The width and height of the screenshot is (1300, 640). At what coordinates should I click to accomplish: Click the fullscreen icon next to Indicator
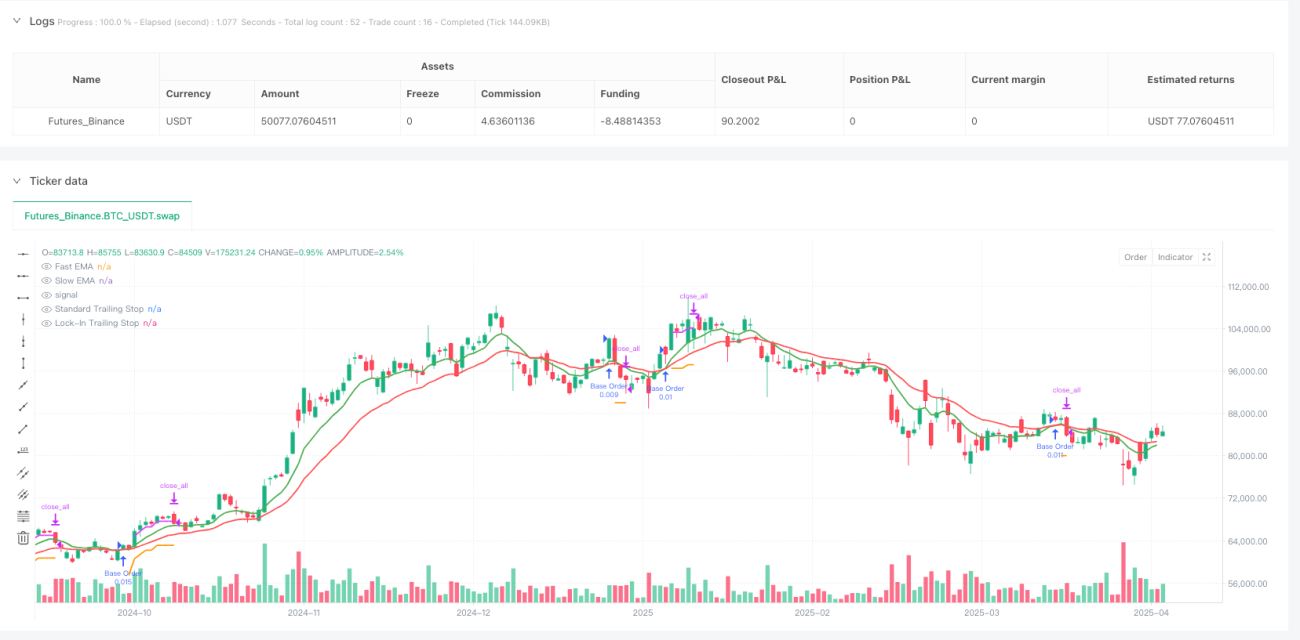click(x=1207, y=257)
